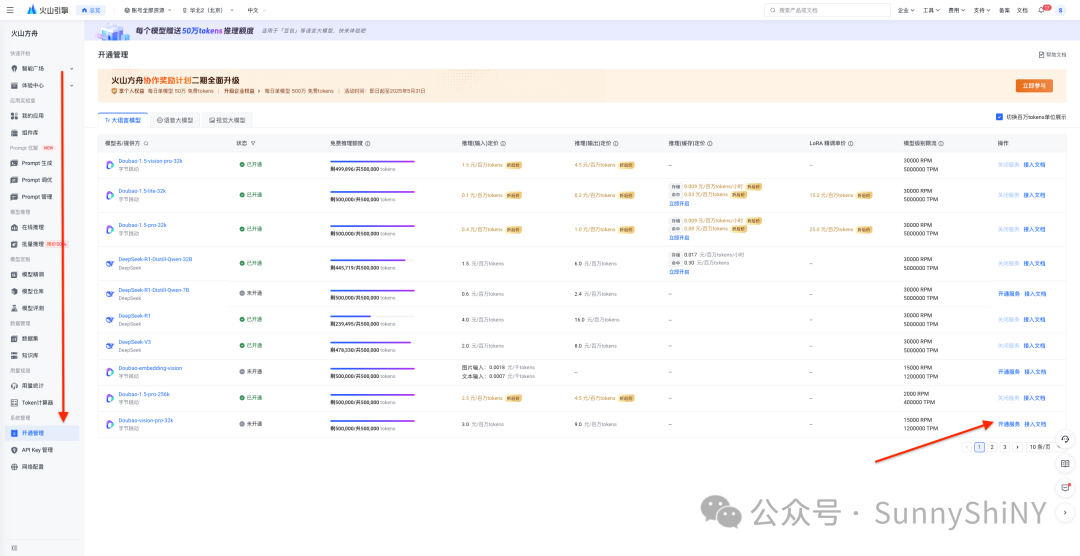Switch to the 语音大模型 tab
This screenshot has height=556, width=1080.
[x=175, y=120]
